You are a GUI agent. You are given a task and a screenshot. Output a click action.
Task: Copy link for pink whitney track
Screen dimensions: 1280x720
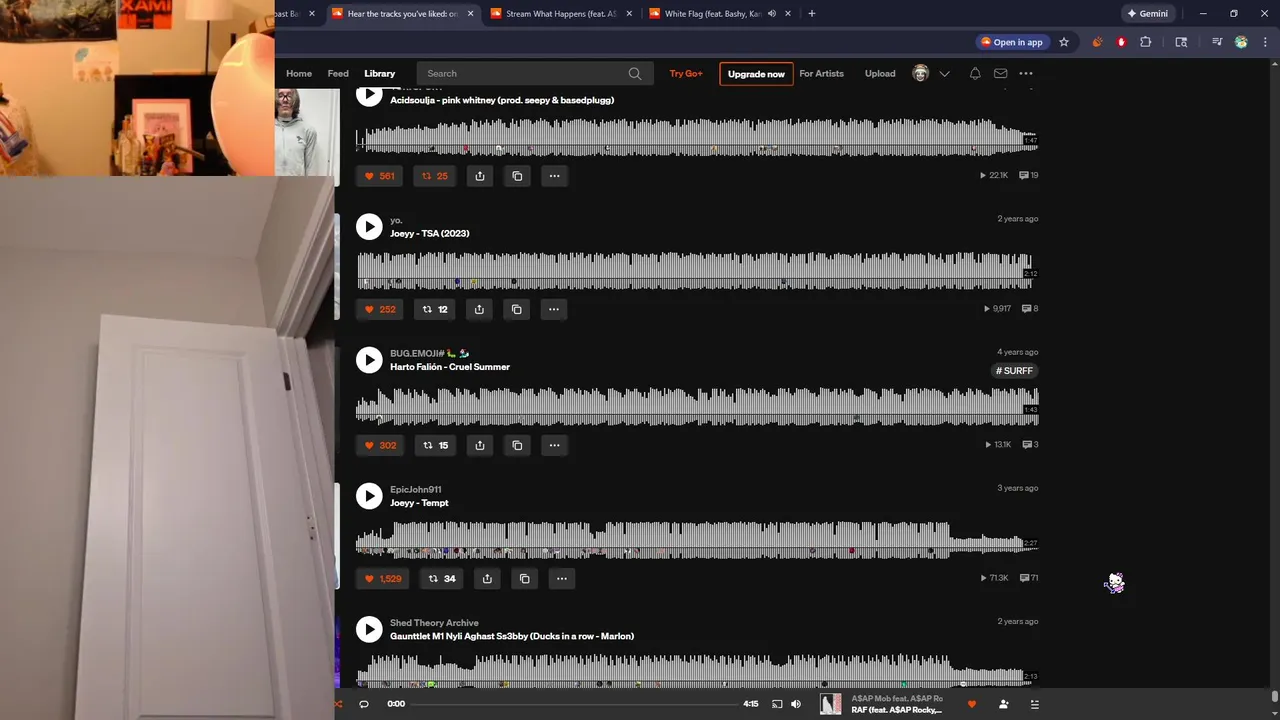pyautogui.click(x=517, y=176)
